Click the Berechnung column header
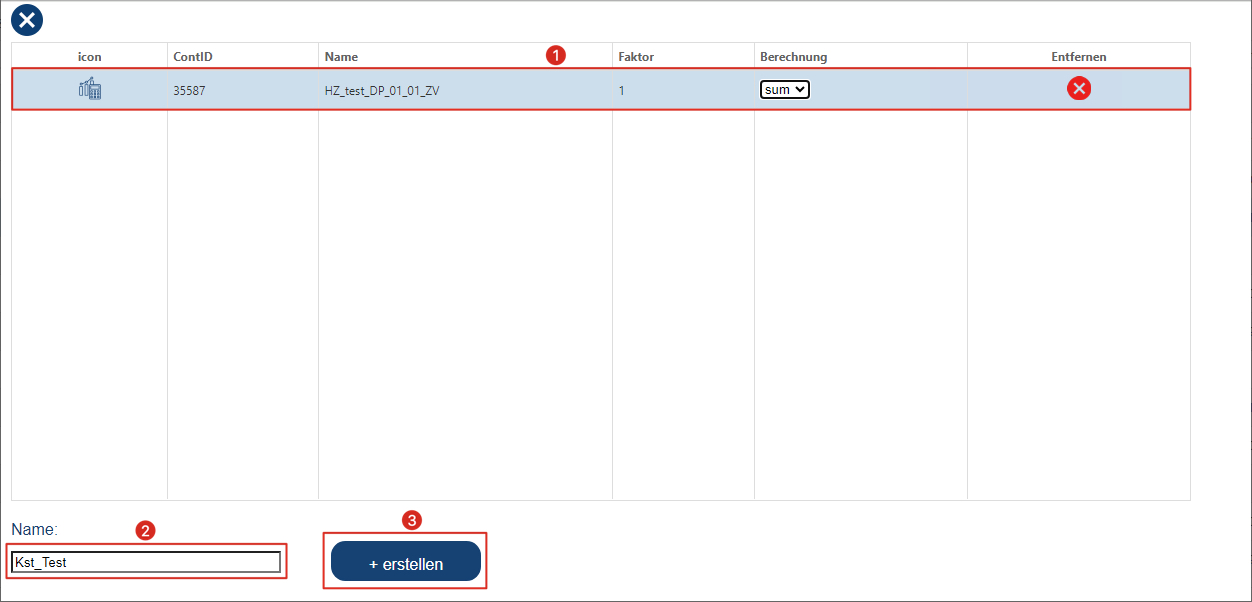This screenshot has width=1252, height=602. click(x=793, y=57)
